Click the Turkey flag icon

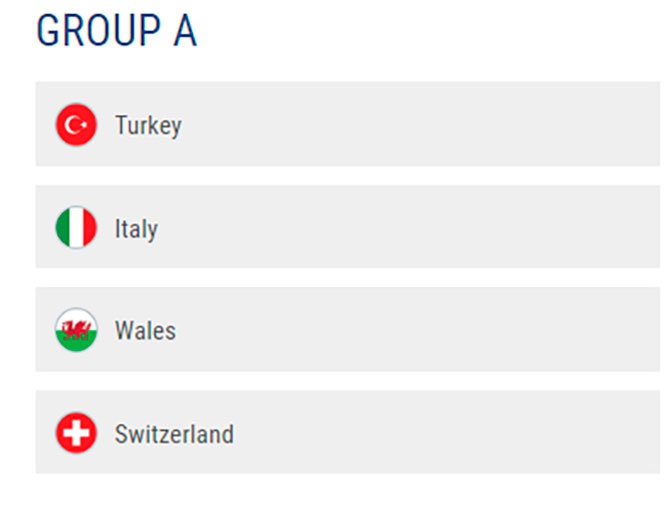click(76, 124)
